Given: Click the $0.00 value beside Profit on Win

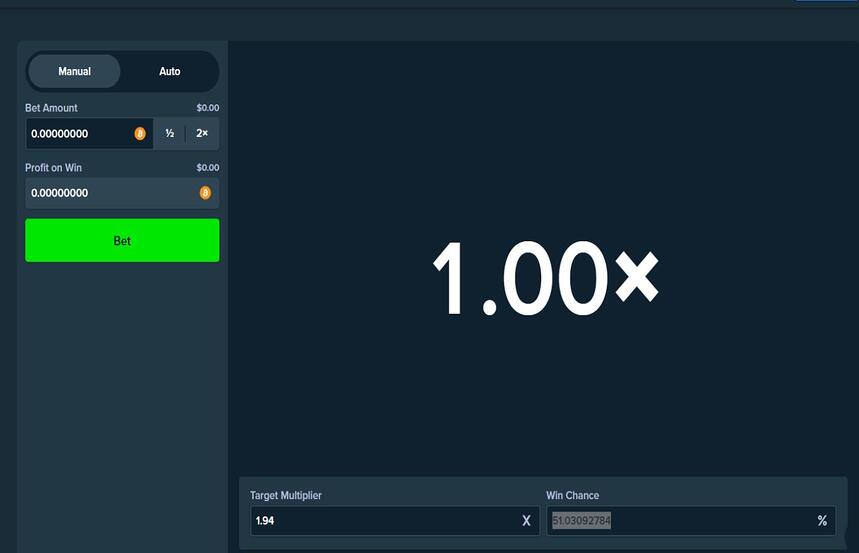Looking at the screenshot, I should coord(208,168).
